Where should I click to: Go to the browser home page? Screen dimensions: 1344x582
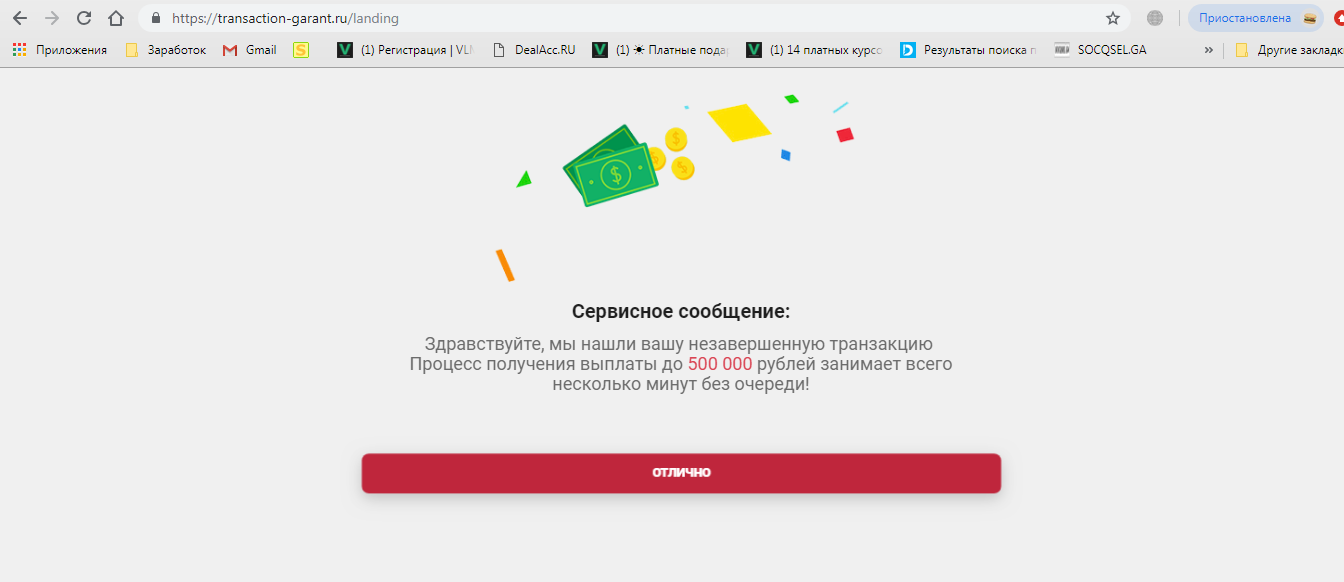116,18
